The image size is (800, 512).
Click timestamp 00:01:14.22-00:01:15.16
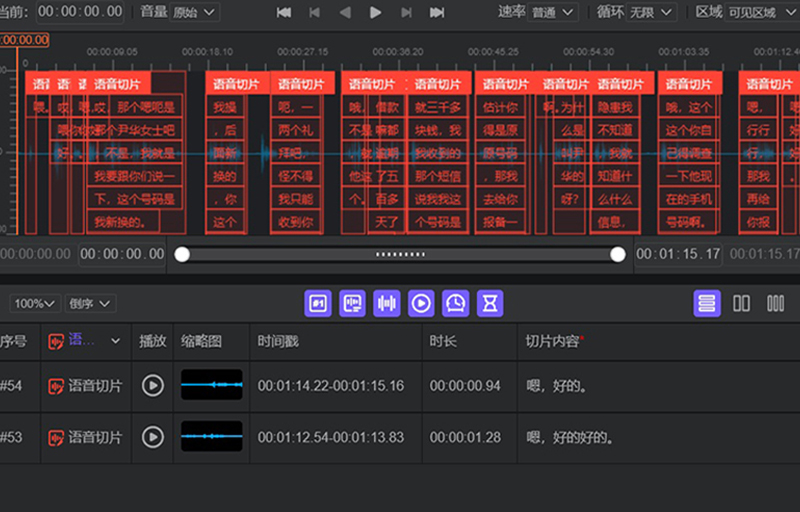tap(331, 386)
